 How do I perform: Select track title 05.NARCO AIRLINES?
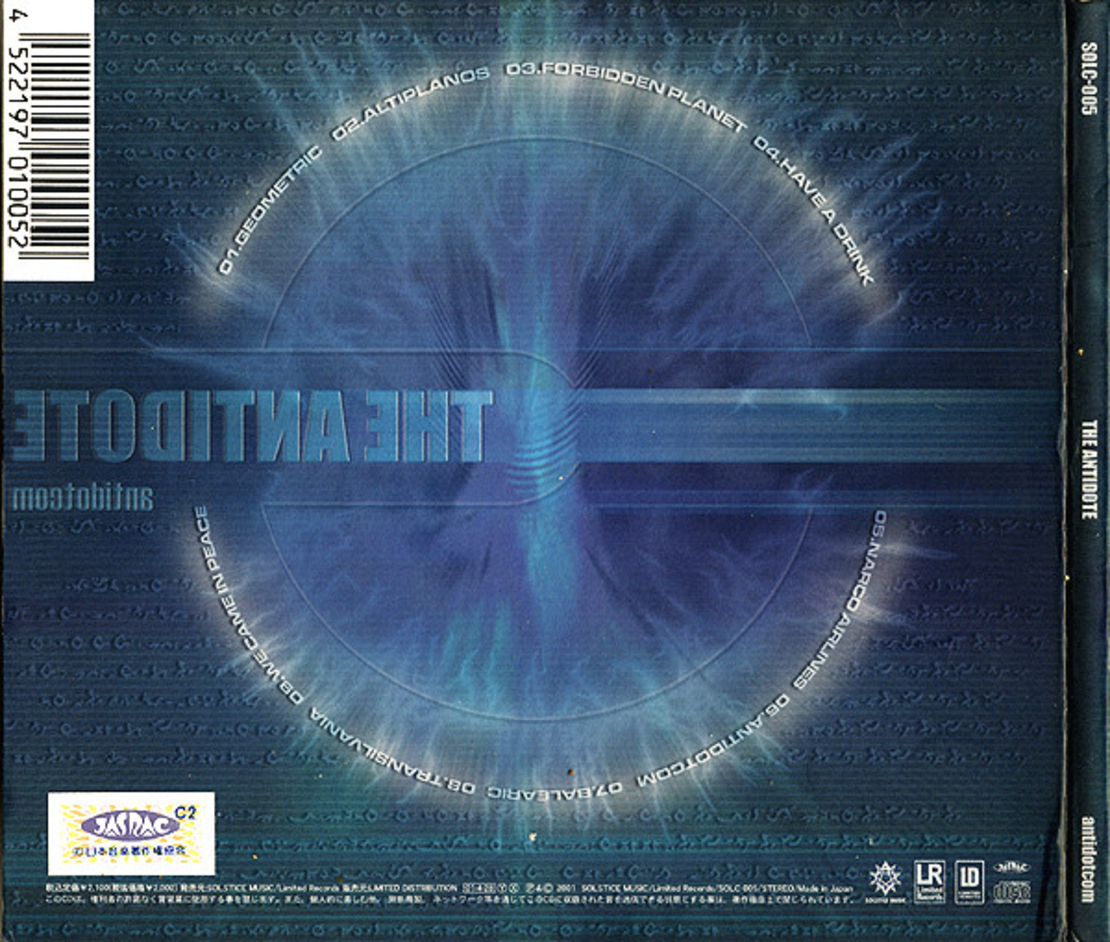click(841, 600)
